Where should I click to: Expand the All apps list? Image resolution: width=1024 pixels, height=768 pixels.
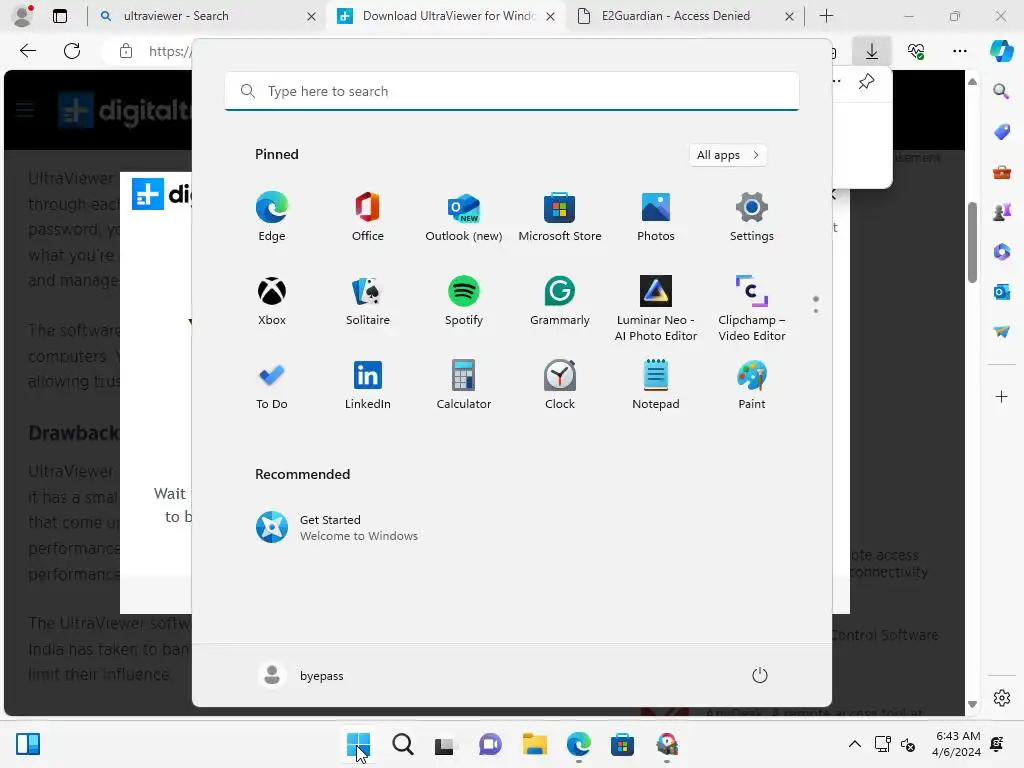[728, 155]
